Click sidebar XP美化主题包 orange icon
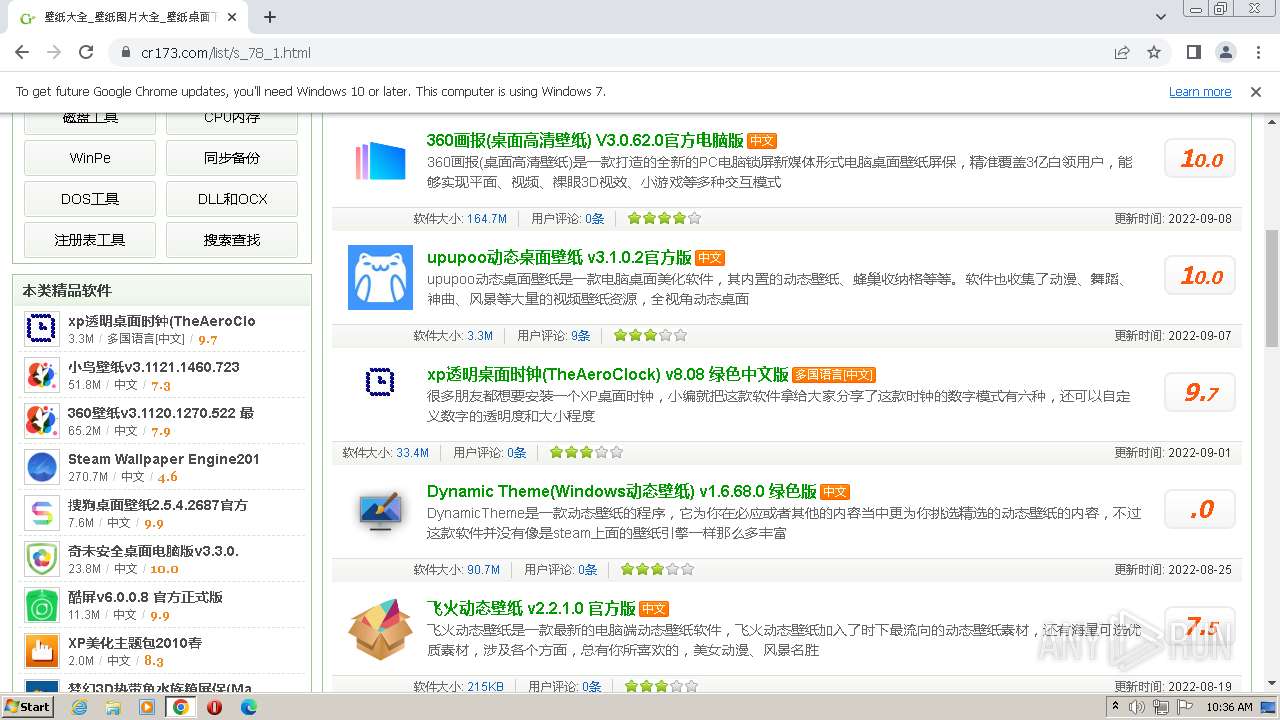This screenshot has height=720, width=1280. pos(41,651)
